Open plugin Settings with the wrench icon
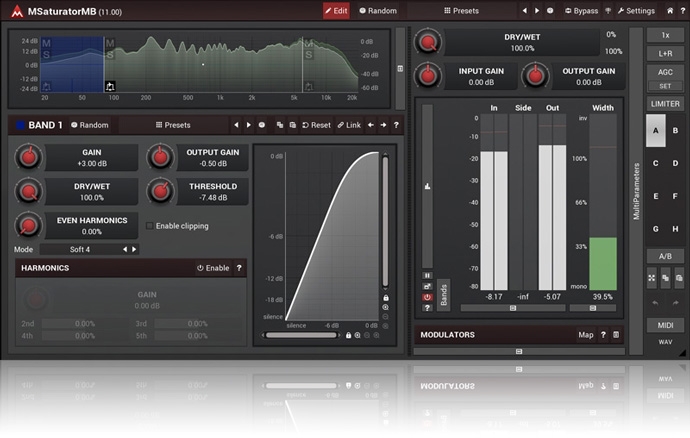The image size is (690, 438). point(635,11)
